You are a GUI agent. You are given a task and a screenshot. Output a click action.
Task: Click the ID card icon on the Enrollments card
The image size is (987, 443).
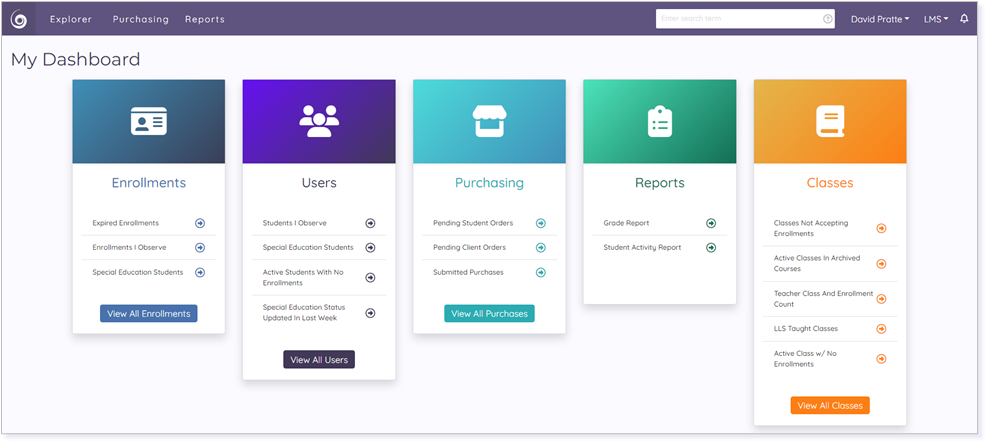pyautogui.click(x=149, y=121)
